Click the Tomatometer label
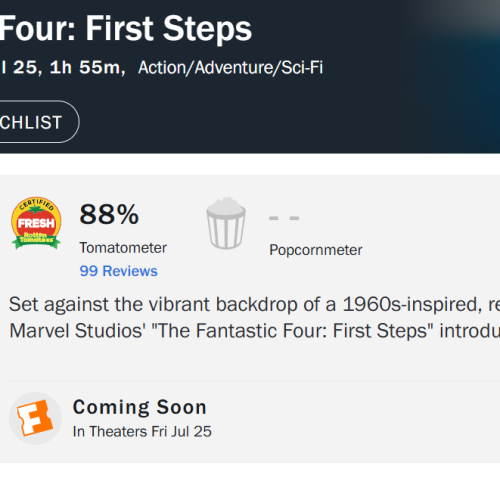Viewport: 500px width, 500px height. 123,248
